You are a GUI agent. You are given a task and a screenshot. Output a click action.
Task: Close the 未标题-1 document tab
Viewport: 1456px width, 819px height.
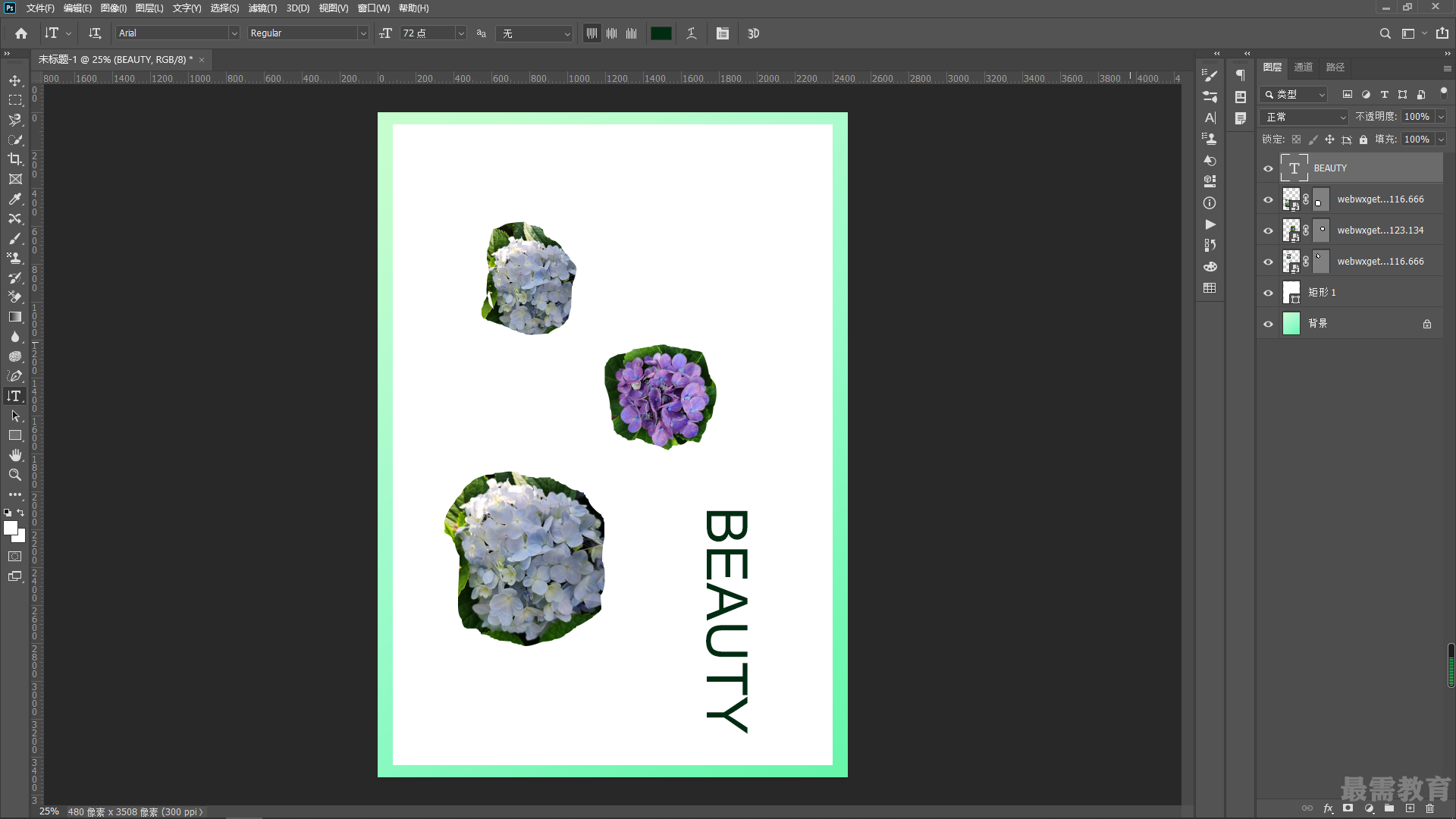click(x=202, y=60)
